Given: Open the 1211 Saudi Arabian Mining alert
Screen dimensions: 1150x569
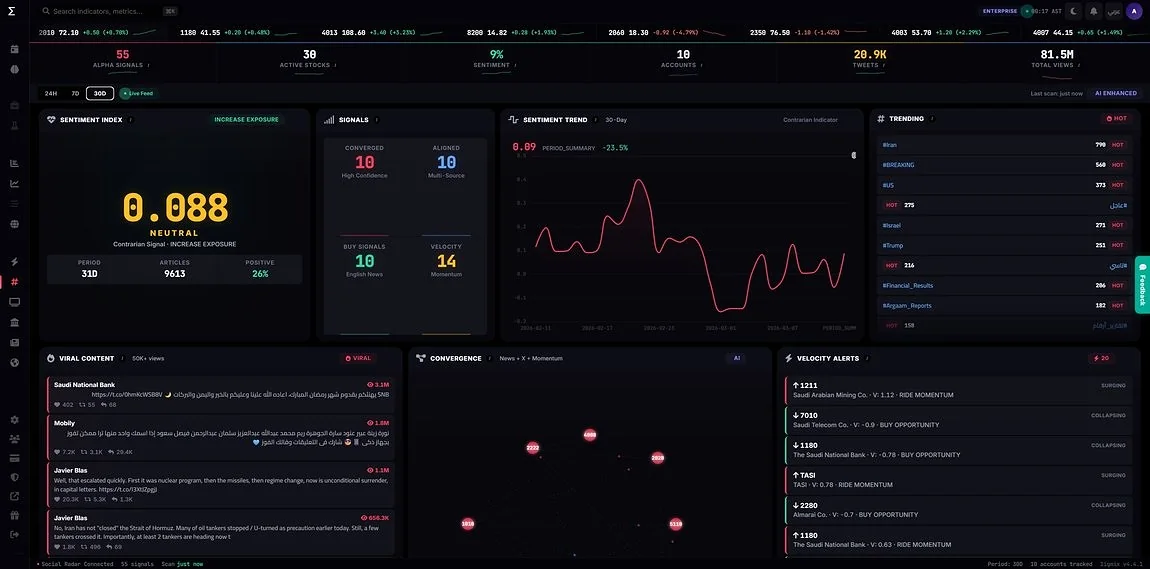Looking at the screenshot, I should click(958, 390).
